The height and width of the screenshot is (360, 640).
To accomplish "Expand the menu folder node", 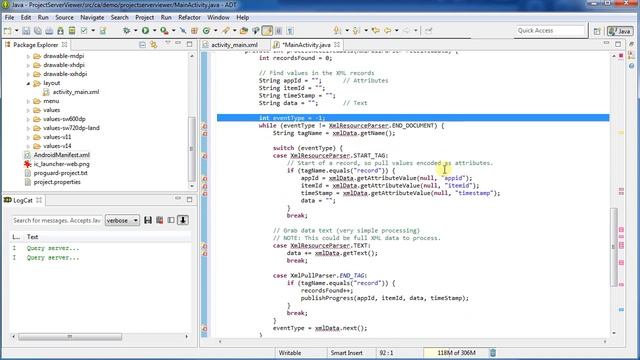I will click(x=28, y=101).
